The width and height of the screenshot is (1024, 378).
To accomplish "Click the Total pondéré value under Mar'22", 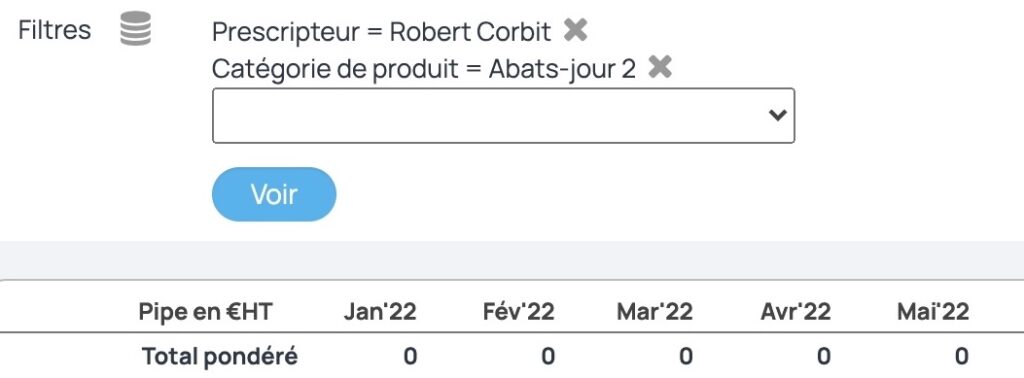I will coord(686,356).
